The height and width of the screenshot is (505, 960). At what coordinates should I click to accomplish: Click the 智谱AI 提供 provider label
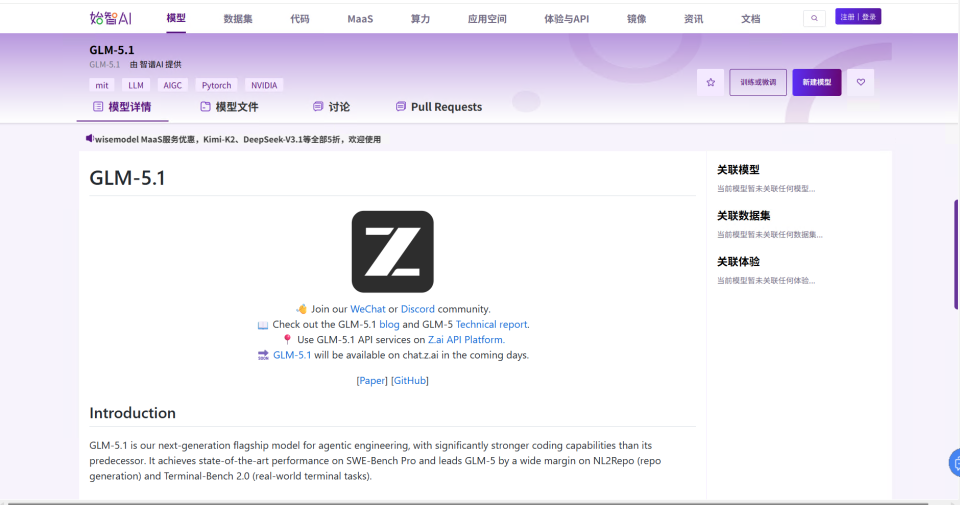pos(156,64)
